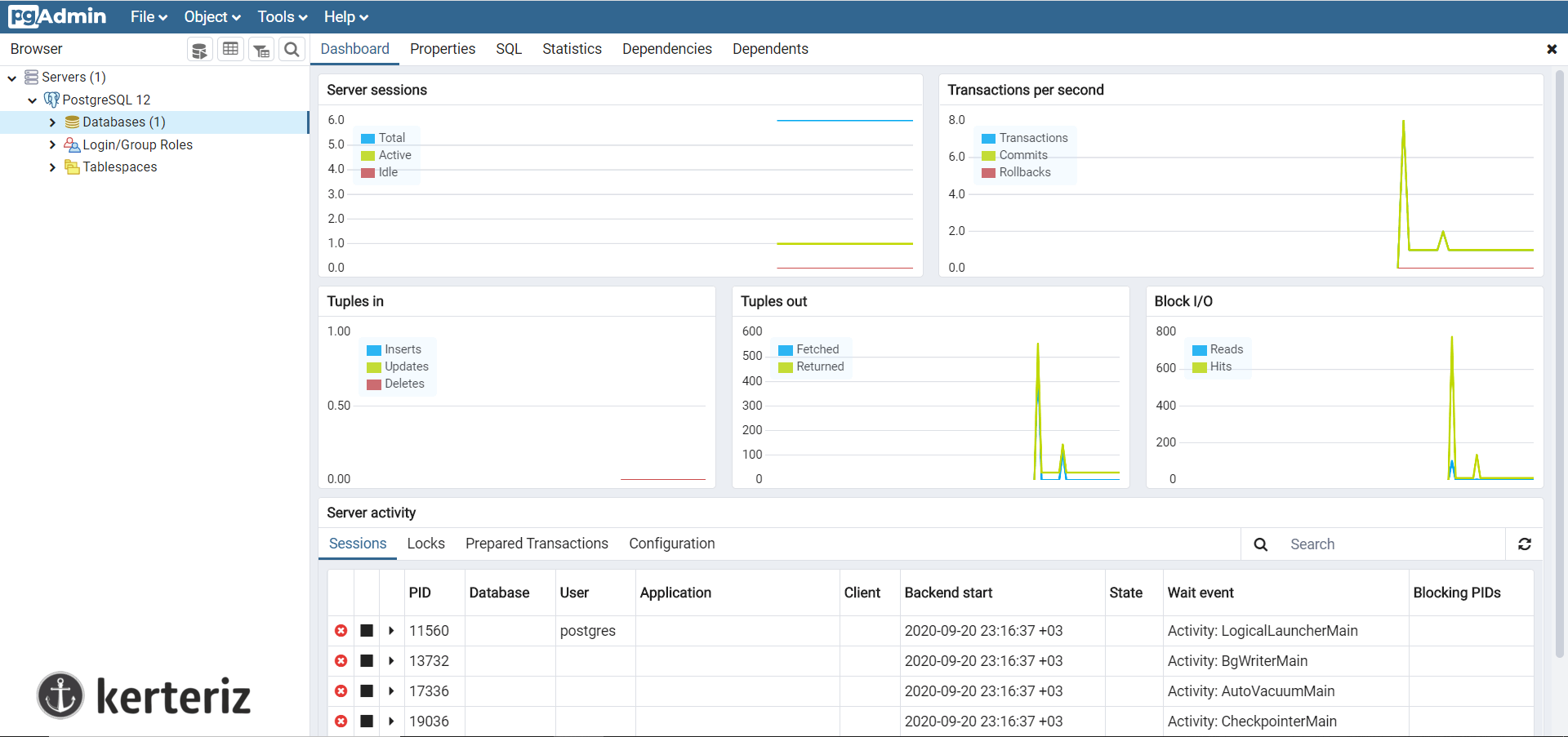Viewport: 1568px width, 737px height.
Task: Terminate session for PID 11560
Action: click(x=341, y=631)
